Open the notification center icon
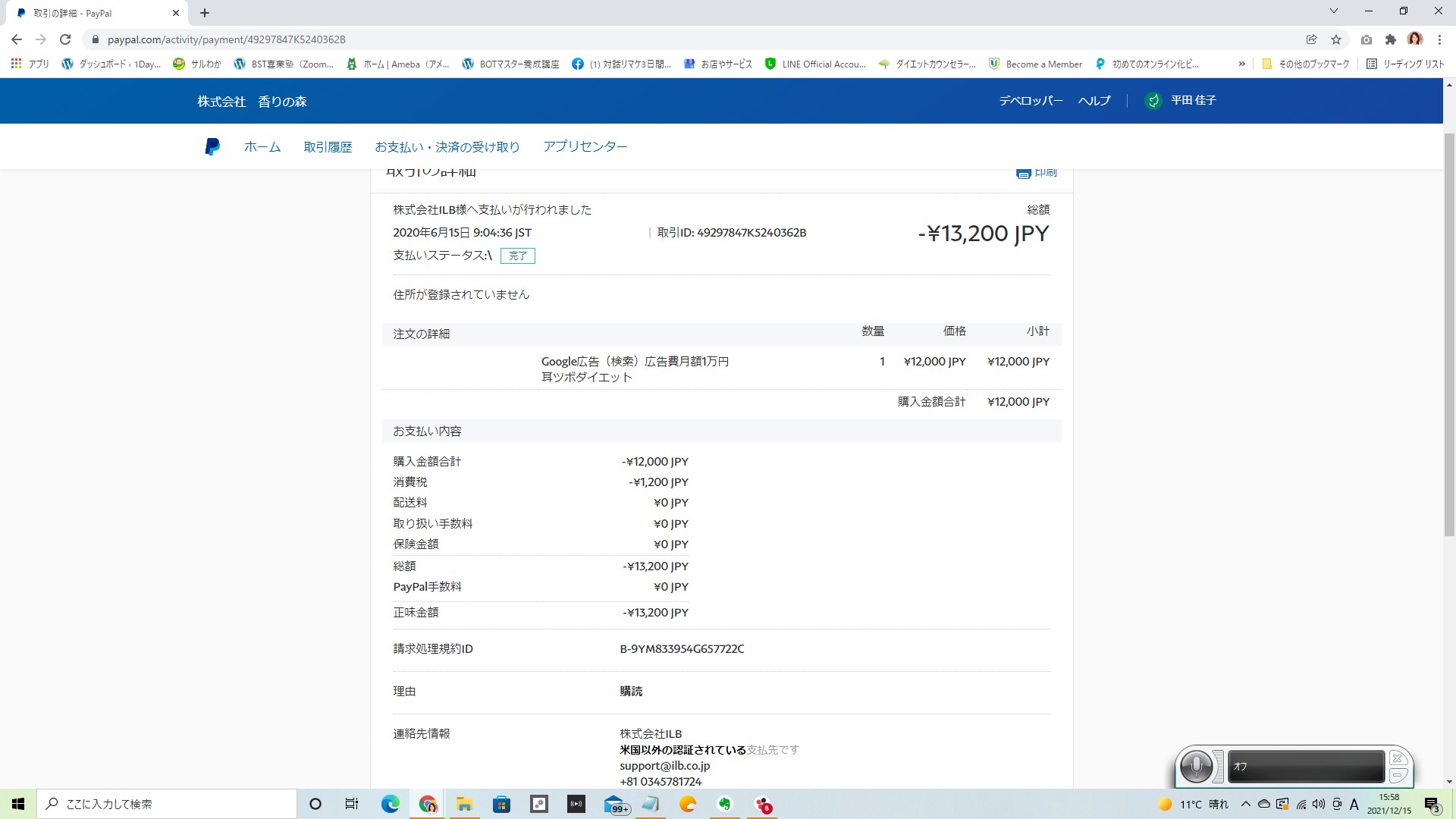This screenshot has width=1456, height=819. click(x=1432, y=805)
